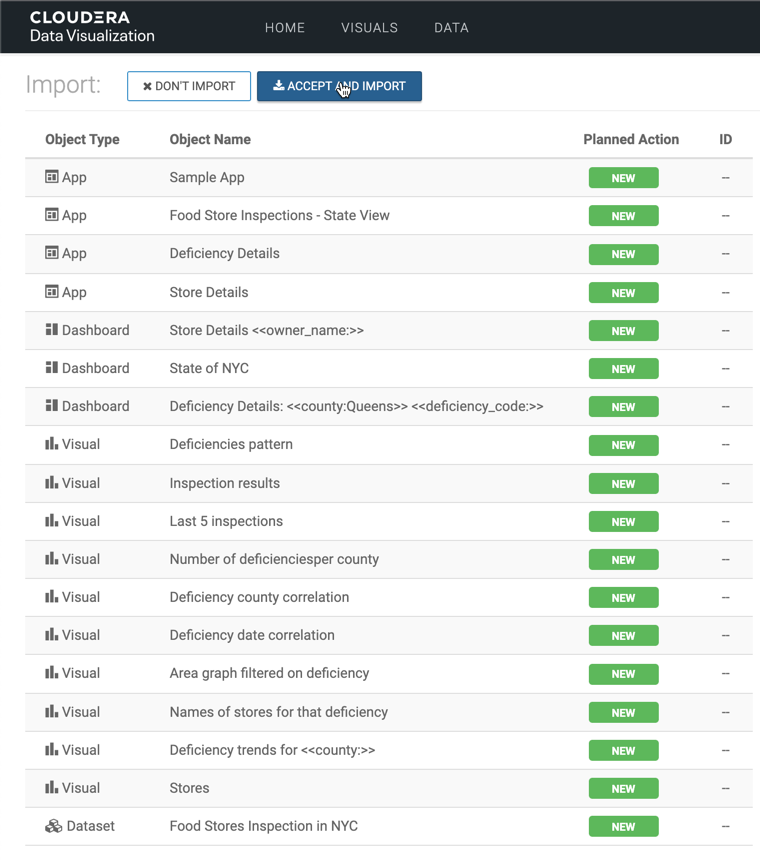
Task: Click the Visual icon in the Stores row
Action: (52, 788)
